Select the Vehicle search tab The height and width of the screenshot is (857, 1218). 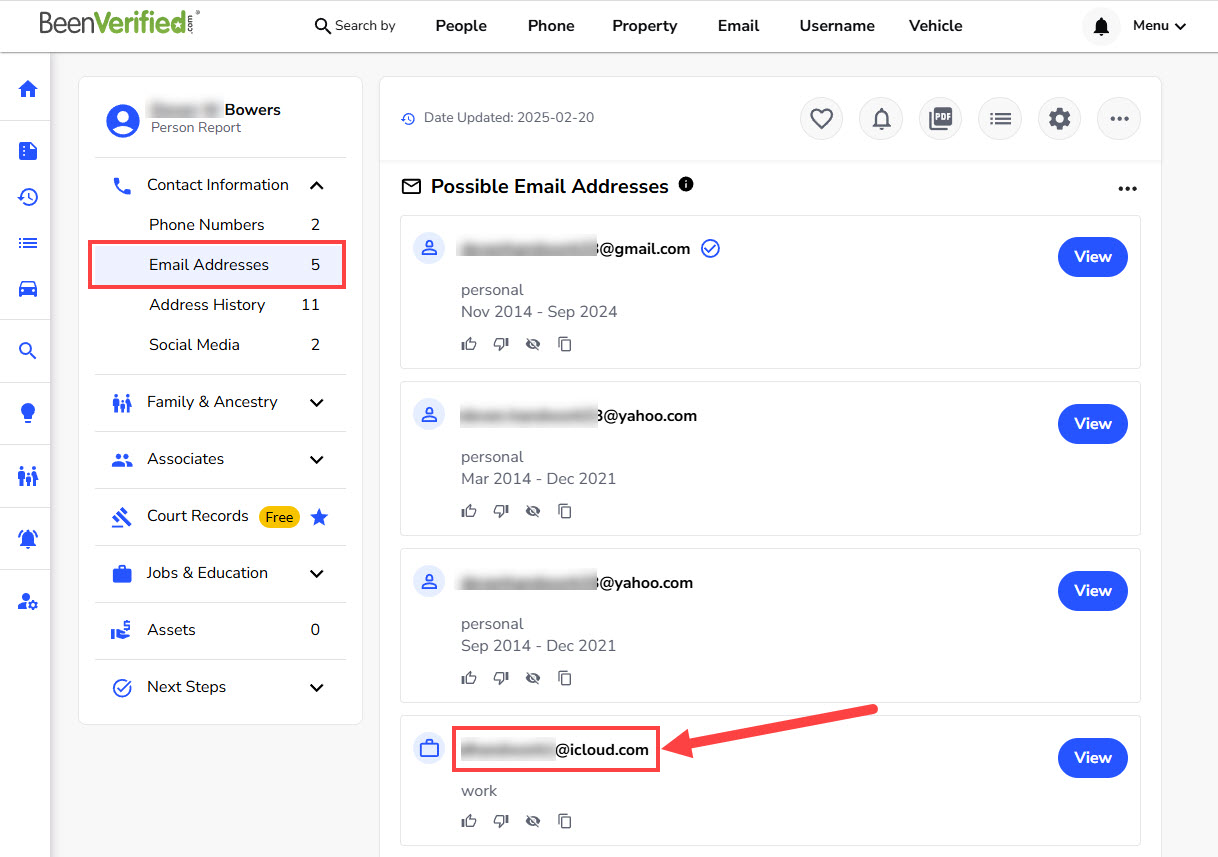click(x=936, y=26)
